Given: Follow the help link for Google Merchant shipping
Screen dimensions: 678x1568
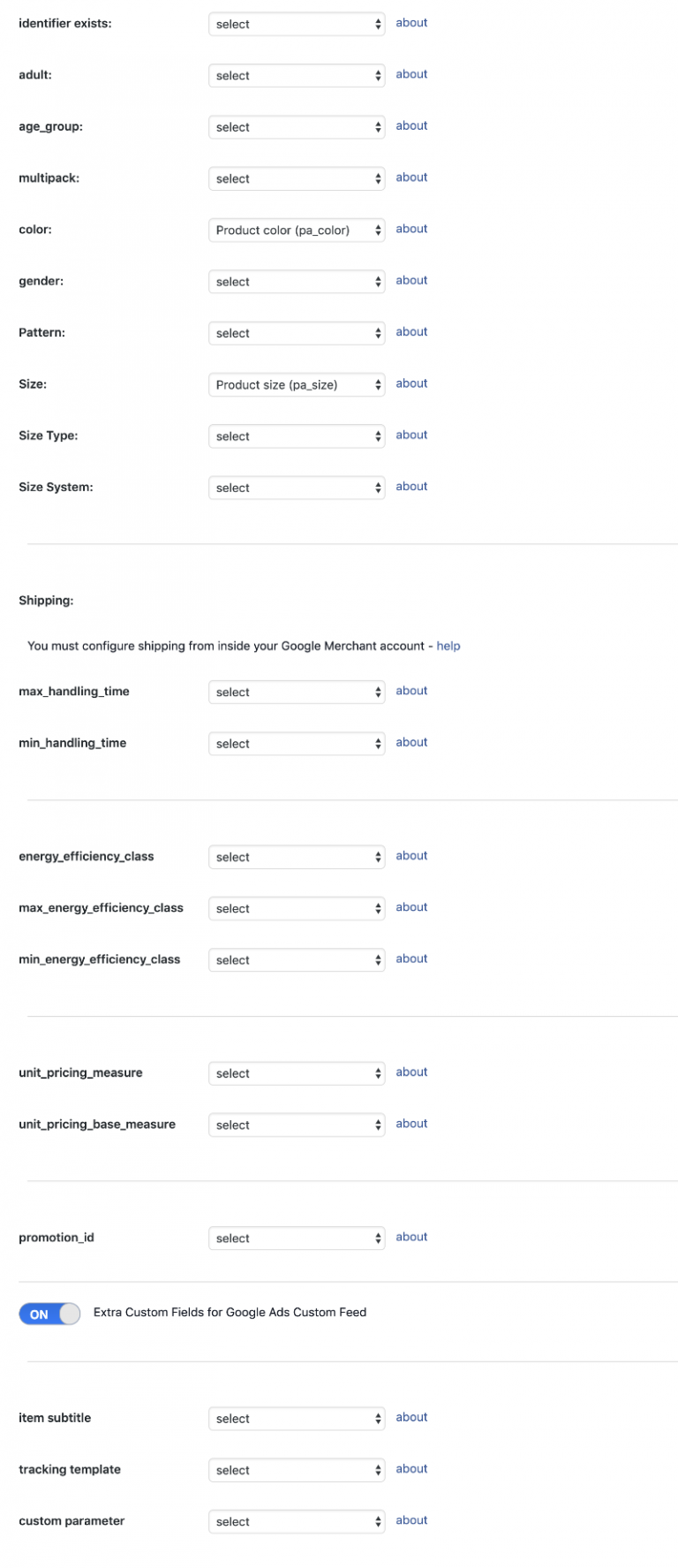Looking at the screenshot, I should 448,646.
